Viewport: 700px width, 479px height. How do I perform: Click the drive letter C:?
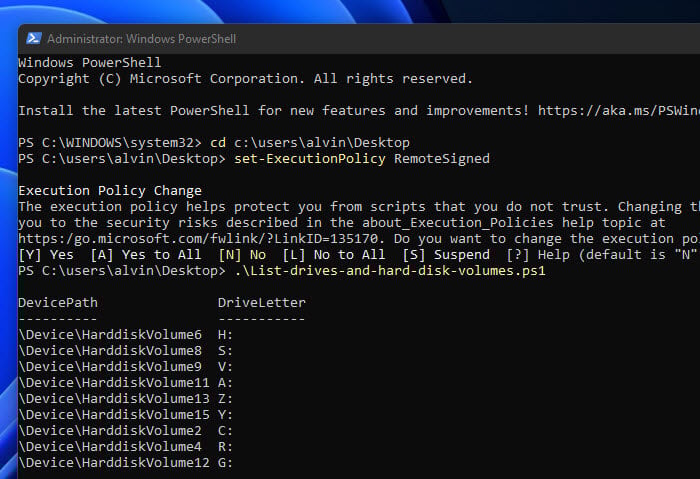click(225, 431)
